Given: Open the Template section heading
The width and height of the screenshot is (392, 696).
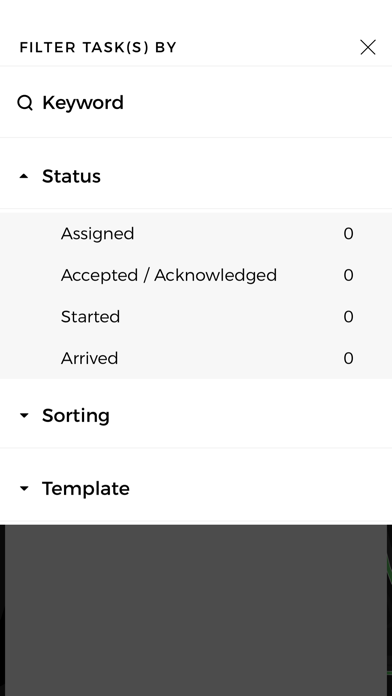Looking at the screenshot, I should pos(86,488).
